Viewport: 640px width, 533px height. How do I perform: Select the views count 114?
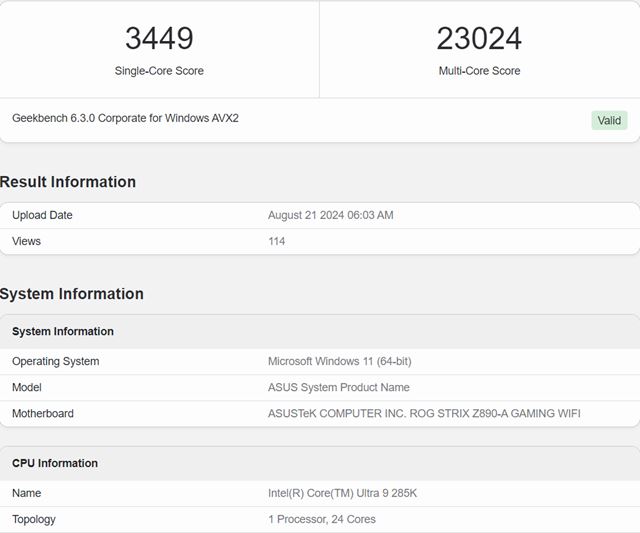[x=276, y=241]
